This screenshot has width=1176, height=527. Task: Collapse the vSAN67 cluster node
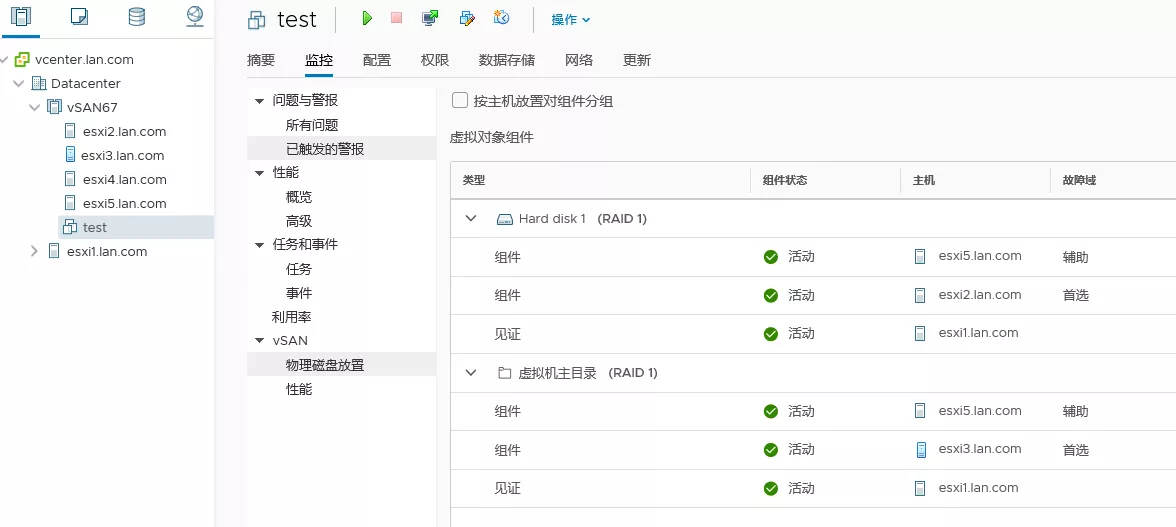click(35, 108)
